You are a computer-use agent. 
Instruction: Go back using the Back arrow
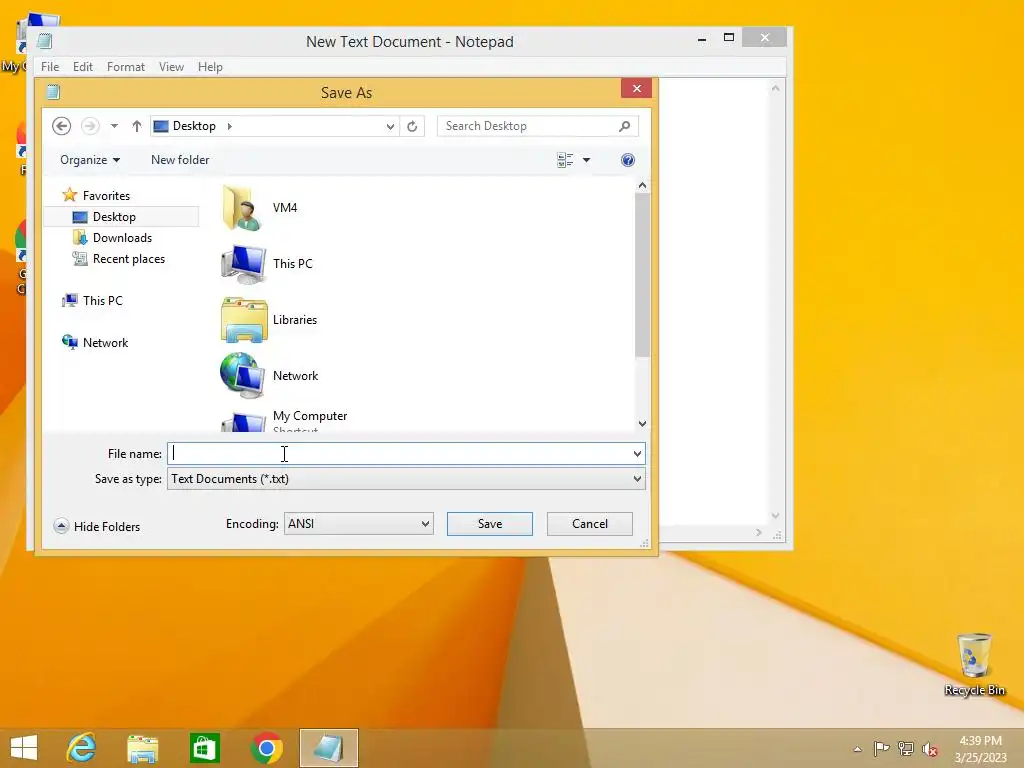(x=61, y=126)
